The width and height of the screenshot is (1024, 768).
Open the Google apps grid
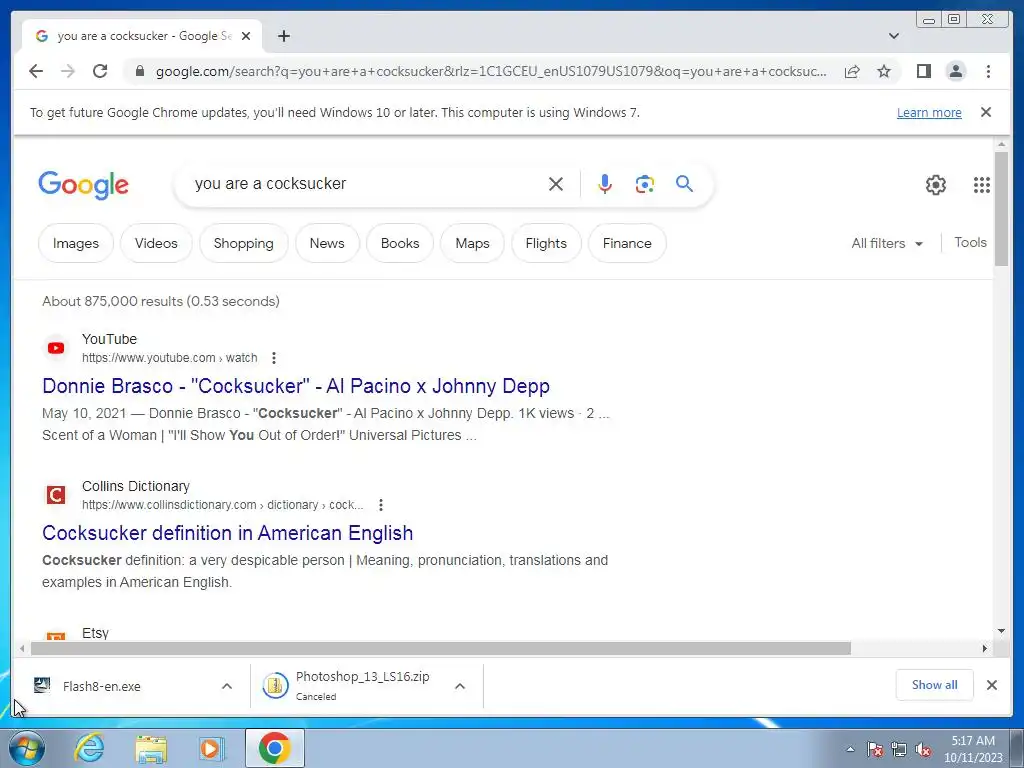coord(982,185)
